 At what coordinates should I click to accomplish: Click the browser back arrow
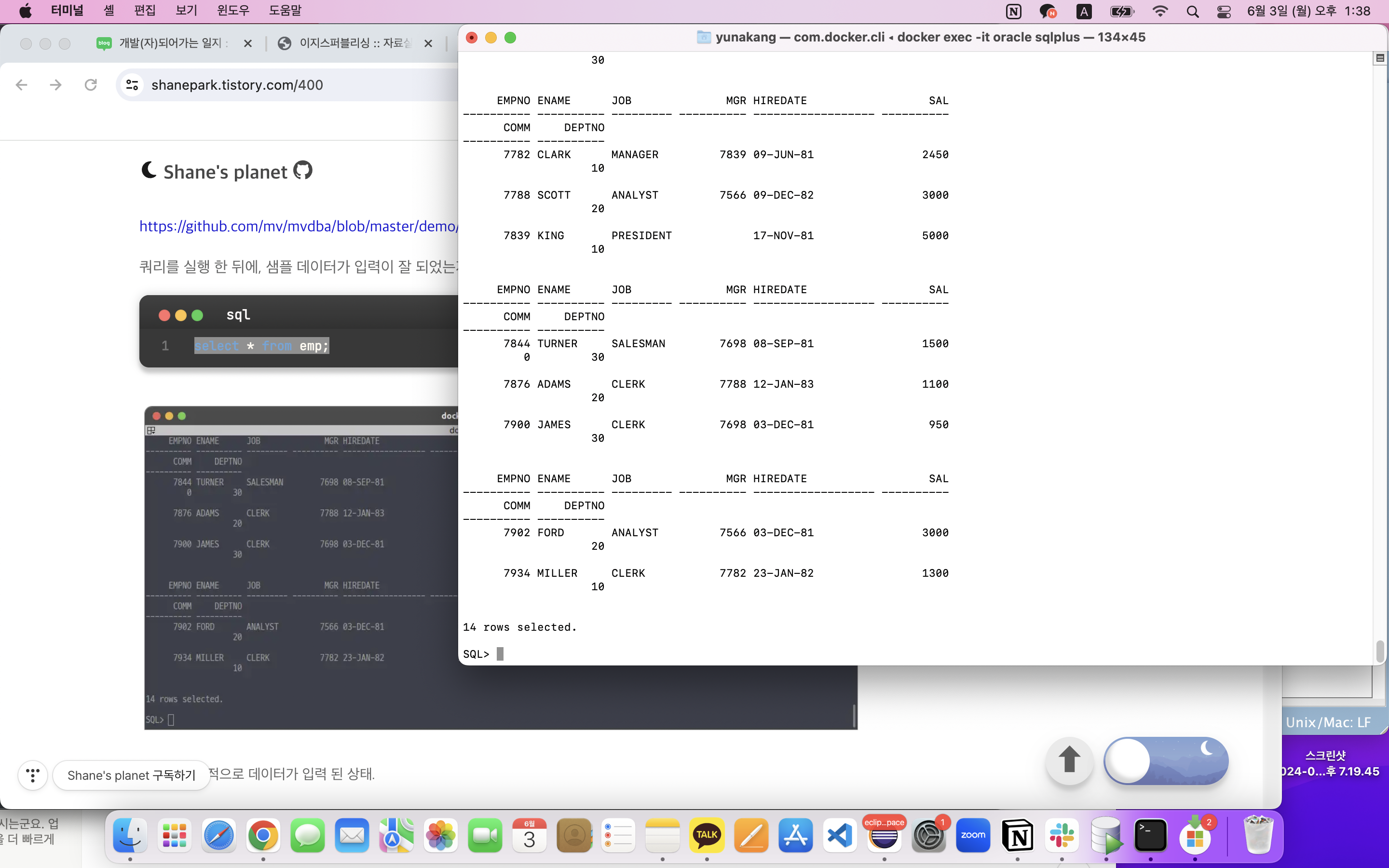pos(22,85)
